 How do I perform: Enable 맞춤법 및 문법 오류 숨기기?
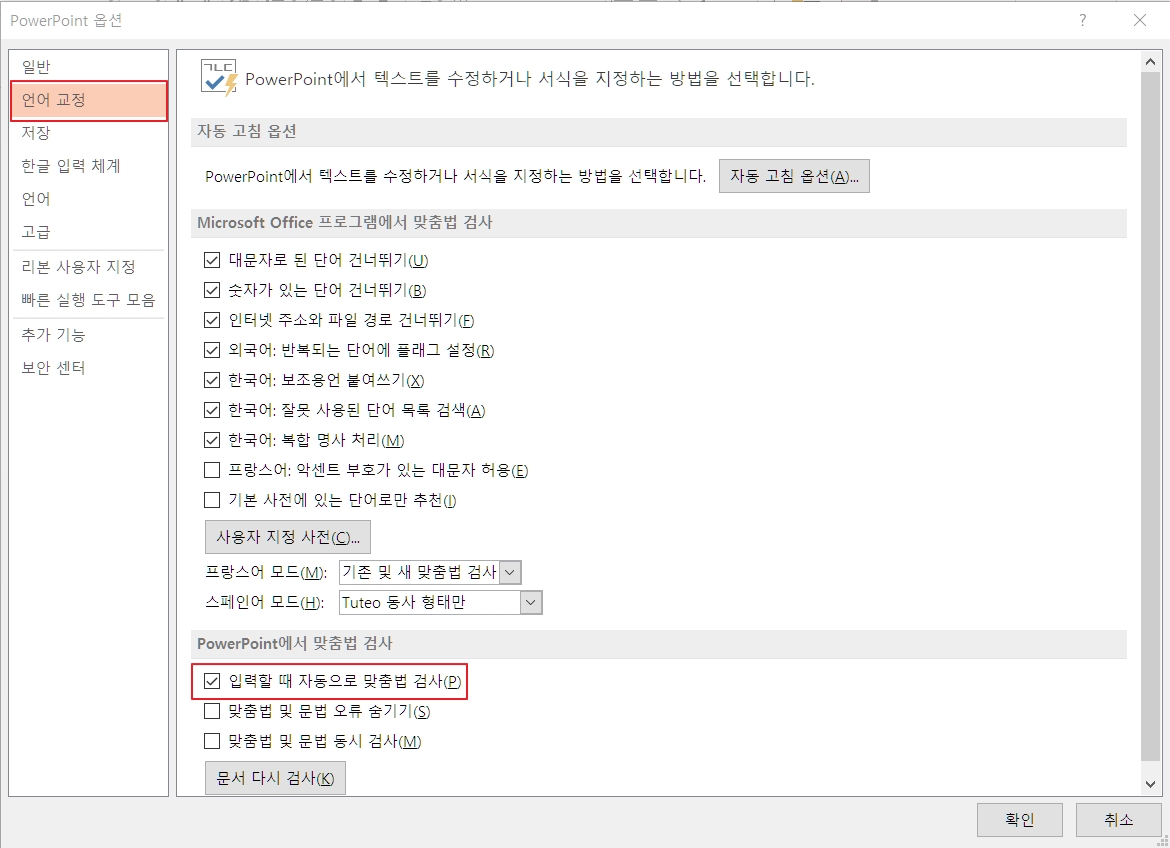pyautogui.click(x=212, y=711)
